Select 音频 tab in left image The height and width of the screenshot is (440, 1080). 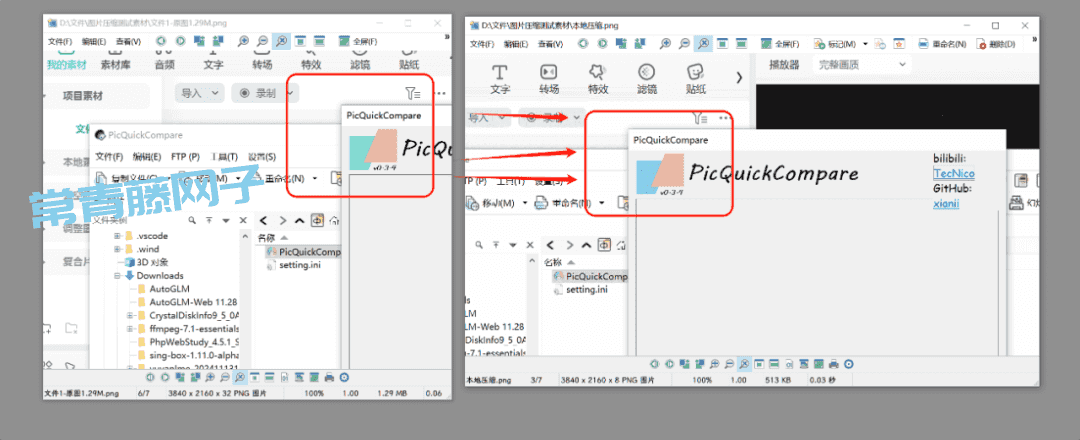click(165, 65)
